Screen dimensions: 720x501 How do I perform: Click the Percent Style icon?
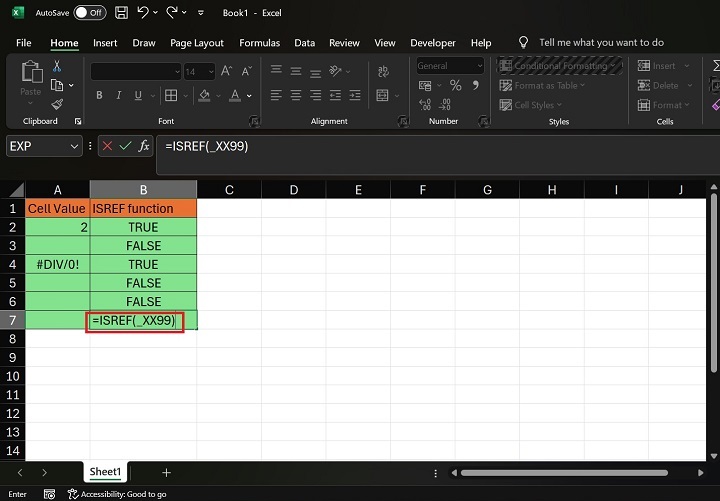[x=456, y=85]
